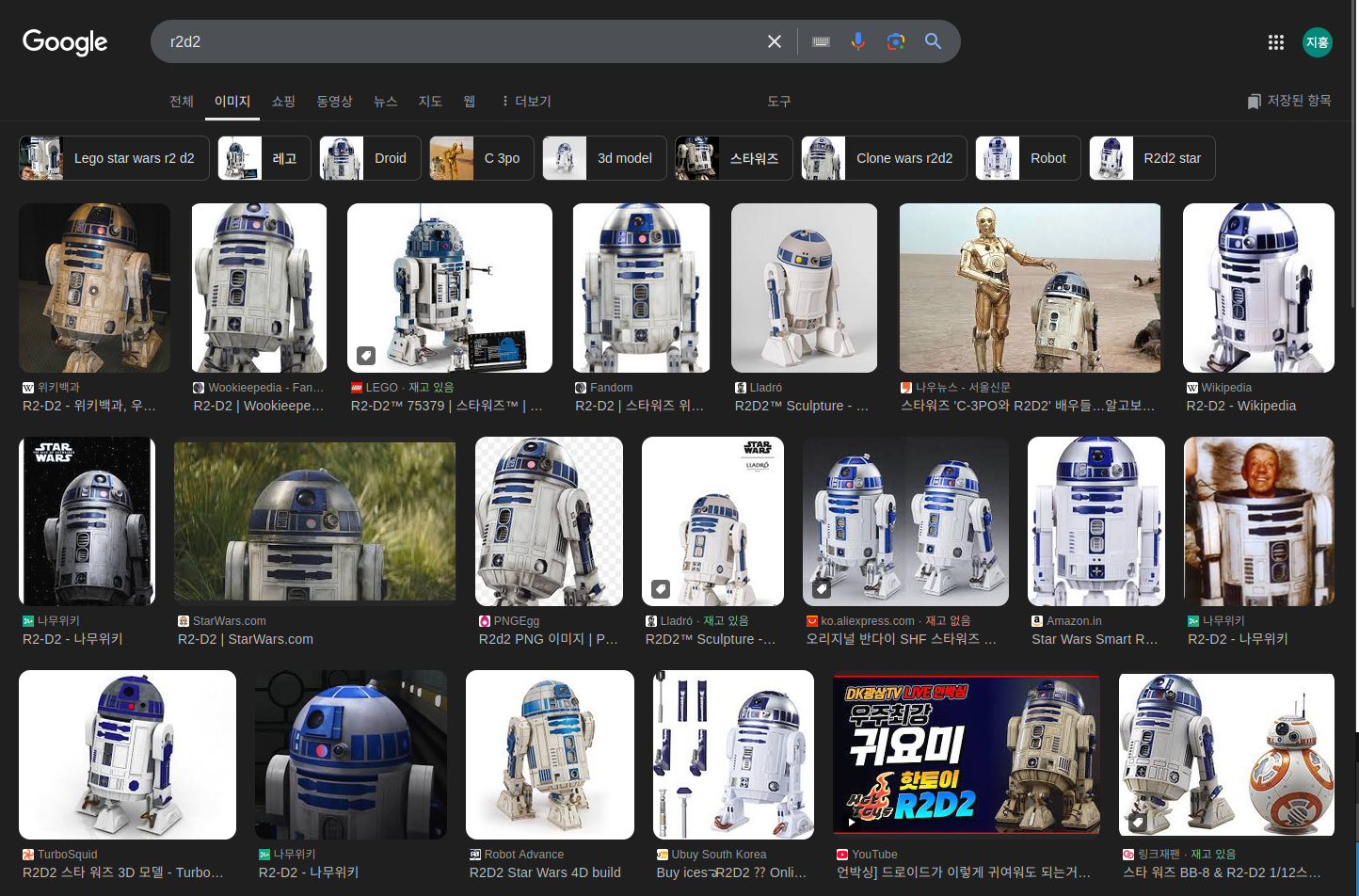Click the saved items bookmark icon
Screen dimensions: 1359x896
click(1255, 102)
